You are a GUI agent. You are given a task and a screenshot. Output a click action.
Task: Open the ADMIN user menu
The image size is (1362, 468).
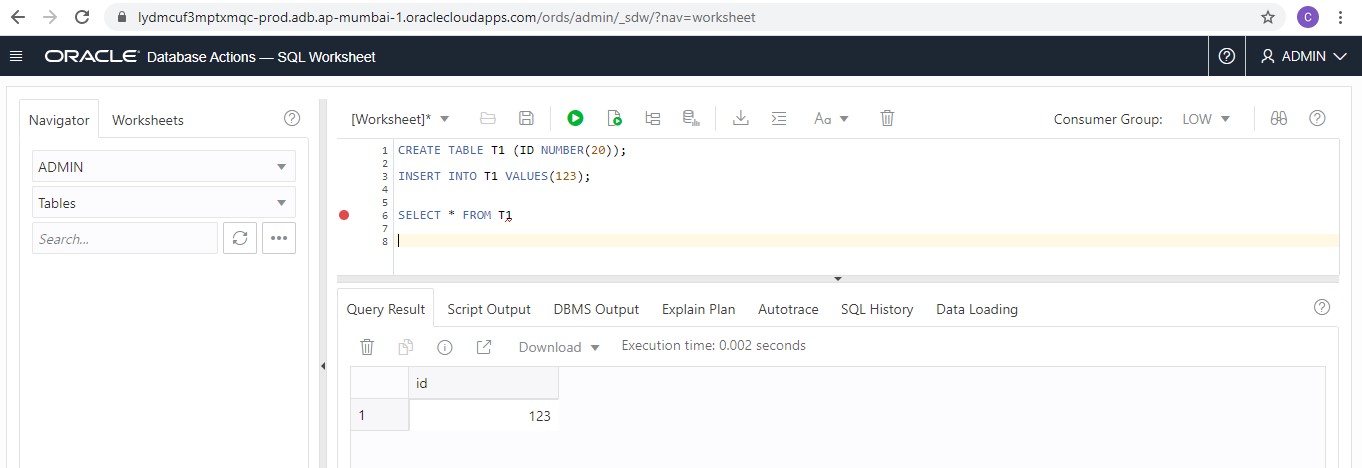(1304, 56)
